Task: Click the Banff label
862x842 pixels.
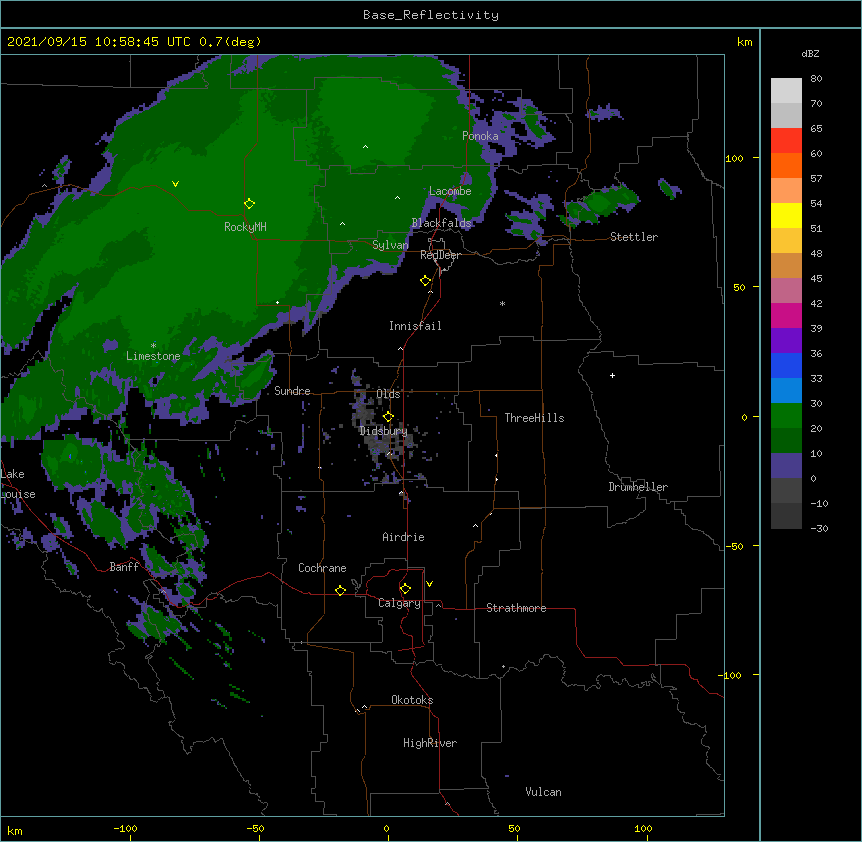Action: coord(124,567)
